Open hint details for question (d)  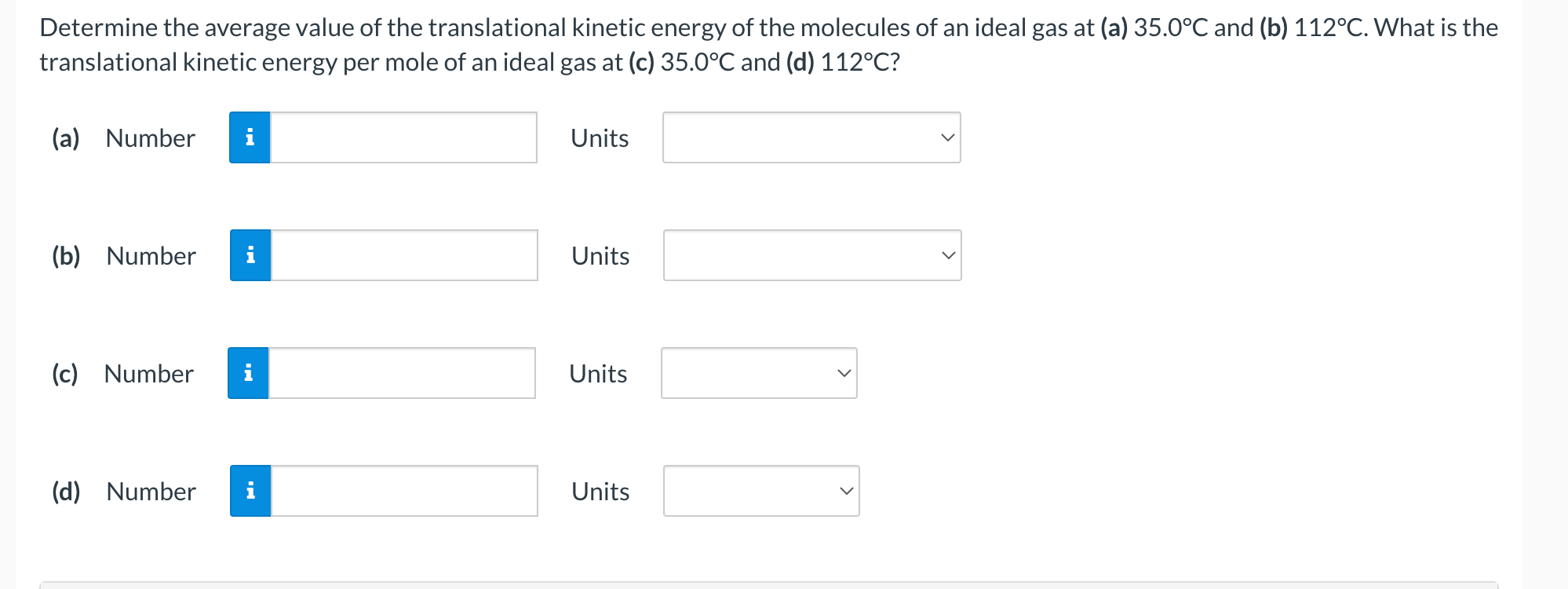(x=250, y=491)
